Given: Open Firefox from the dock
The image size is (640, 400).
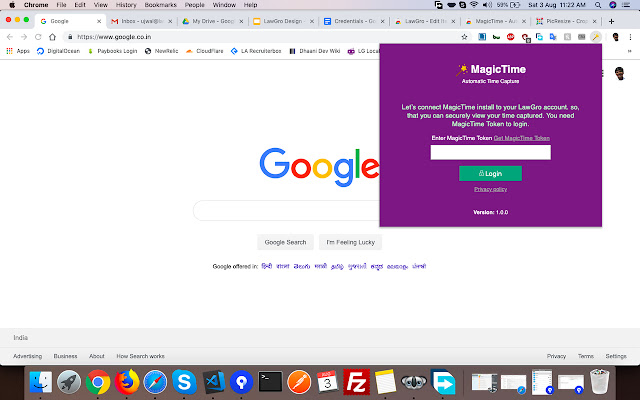Looking at the screenshot, I should [127, 382].
